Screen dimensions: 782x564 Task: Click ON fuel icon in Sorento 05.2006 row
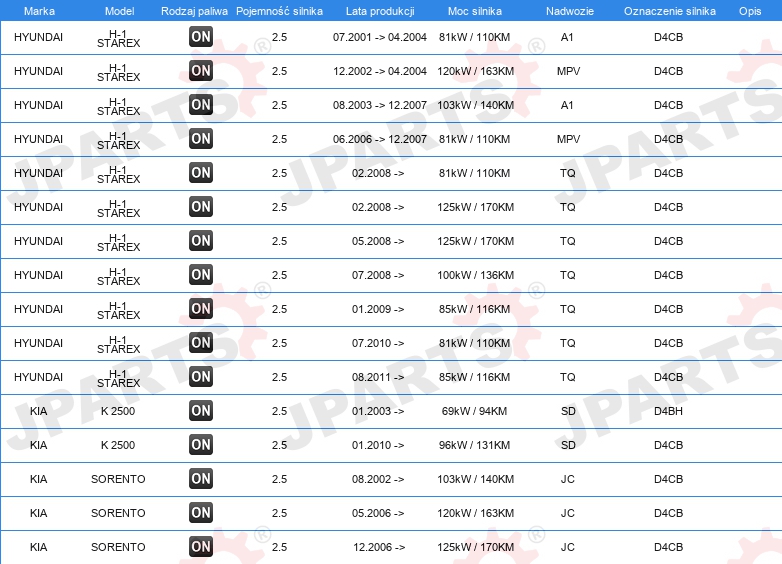(x=201, y=512)
